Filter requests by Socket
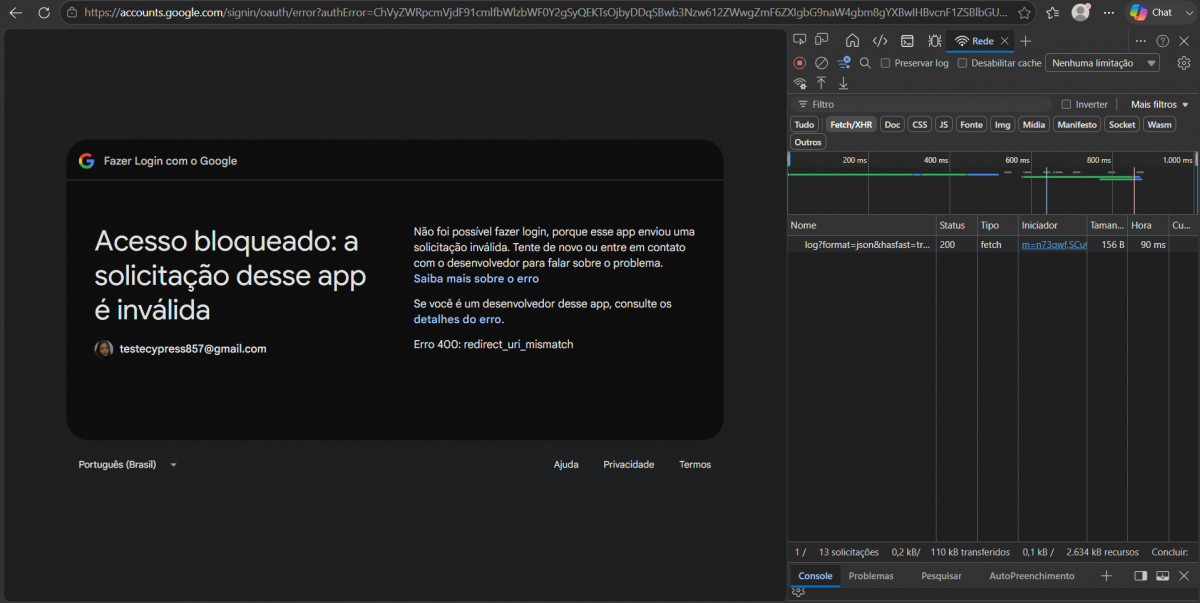 [x=1122, y=124]
